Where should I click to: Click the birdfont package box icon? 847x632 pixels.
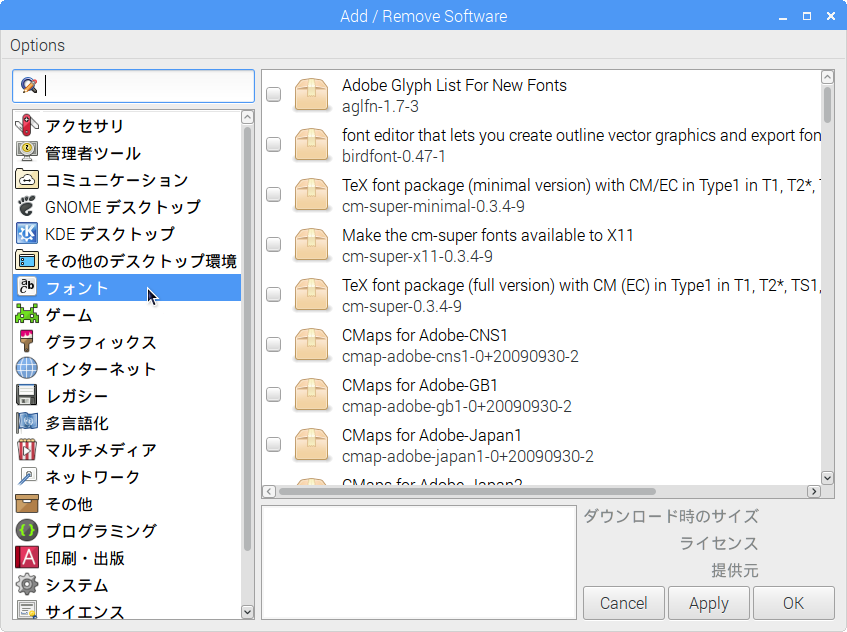pyautogui.click(x=311, y=145)
